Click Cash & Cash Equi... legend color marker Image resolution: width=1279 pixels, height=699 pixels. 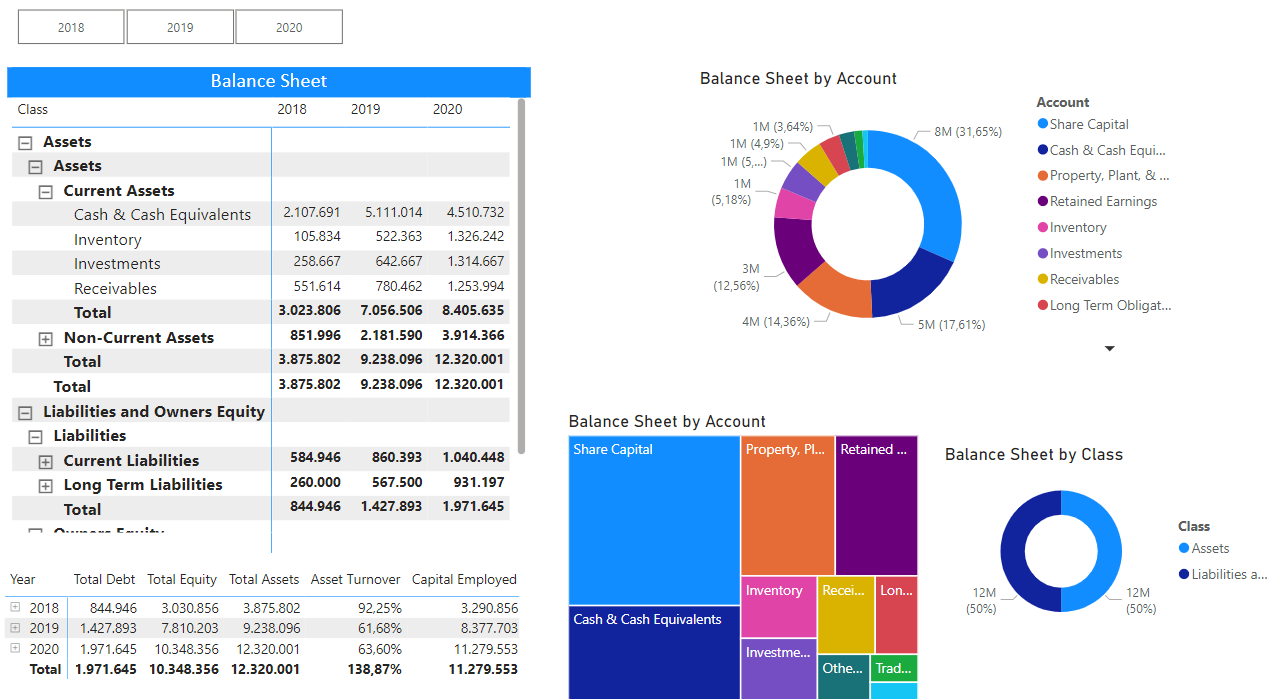(1043, 150)
